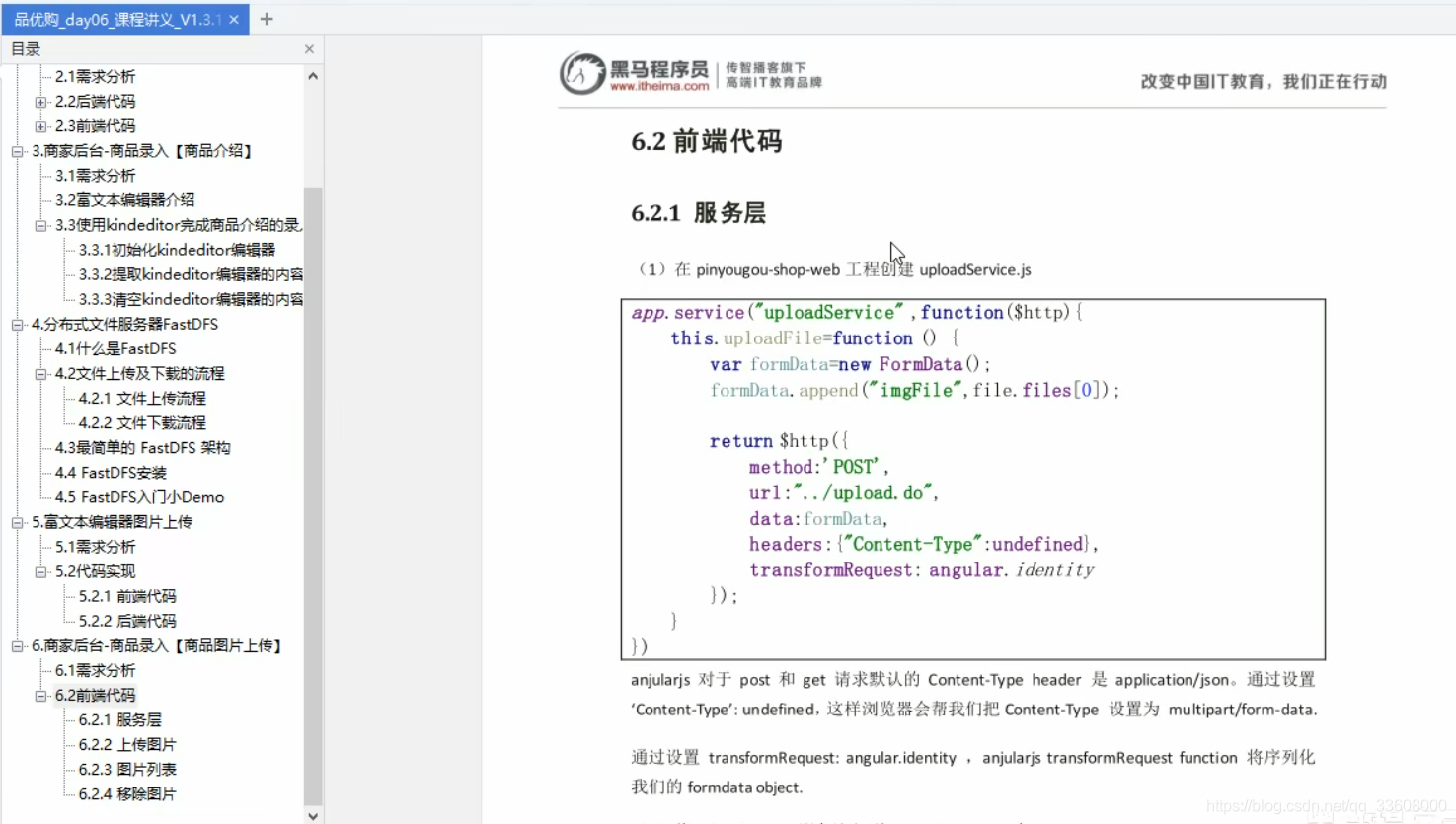Click the outline panel scrollbar thumb
This screenshot has width=1456, height=824.
pyautogui.click(x=313, y=496)
